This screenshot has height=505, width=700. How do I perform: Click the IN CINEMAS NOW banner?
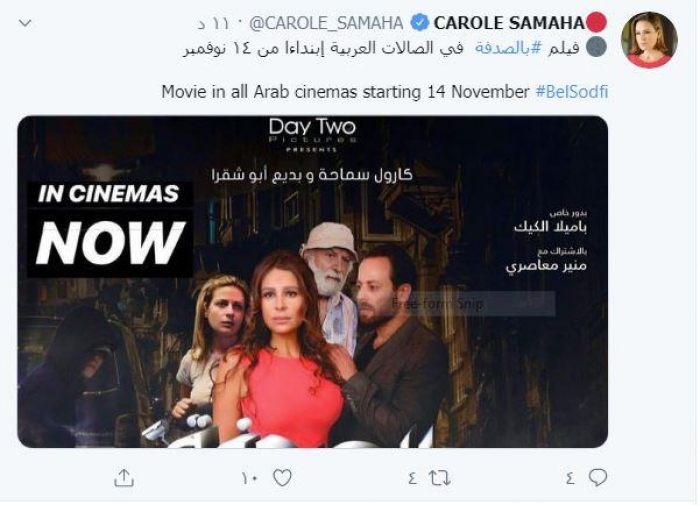coord(110,230)
